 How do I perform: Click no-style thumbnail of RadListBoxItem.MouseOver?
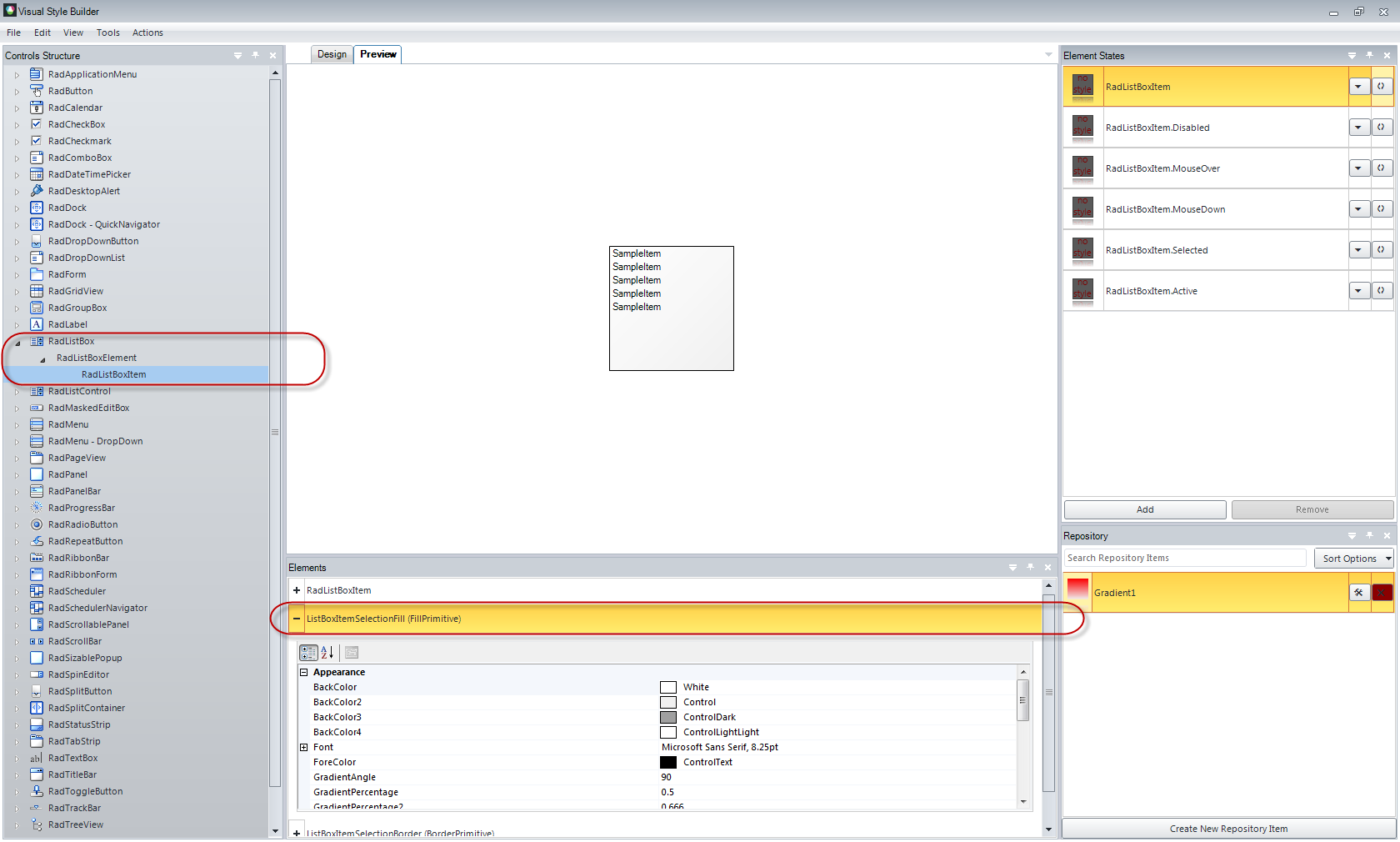1082,168
